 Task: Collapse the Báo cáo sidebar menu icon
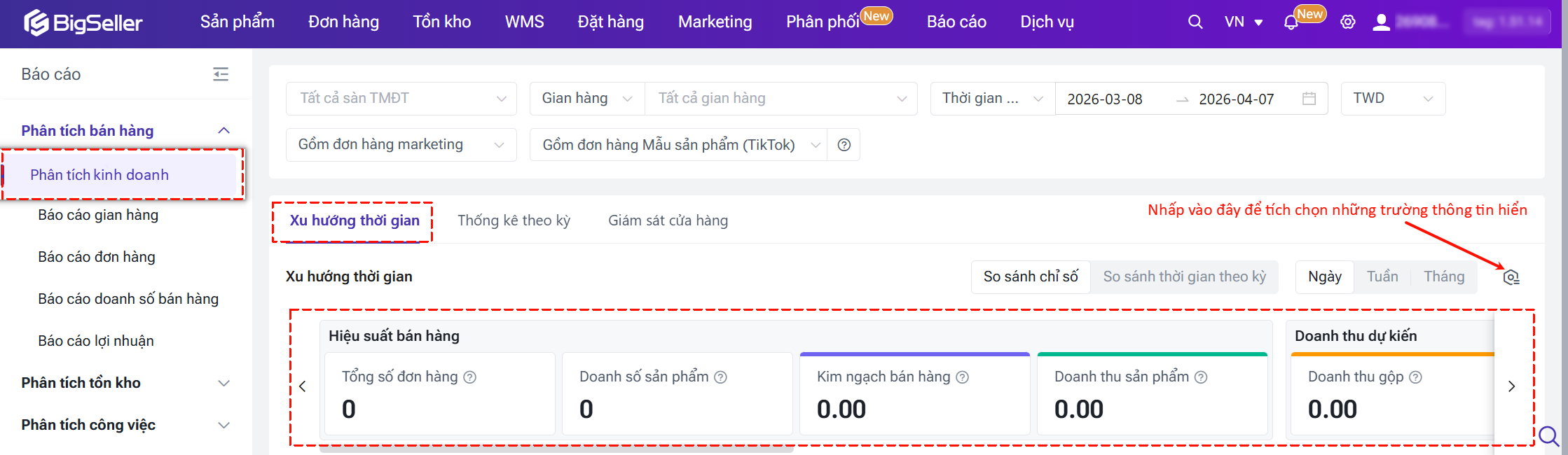221,74
